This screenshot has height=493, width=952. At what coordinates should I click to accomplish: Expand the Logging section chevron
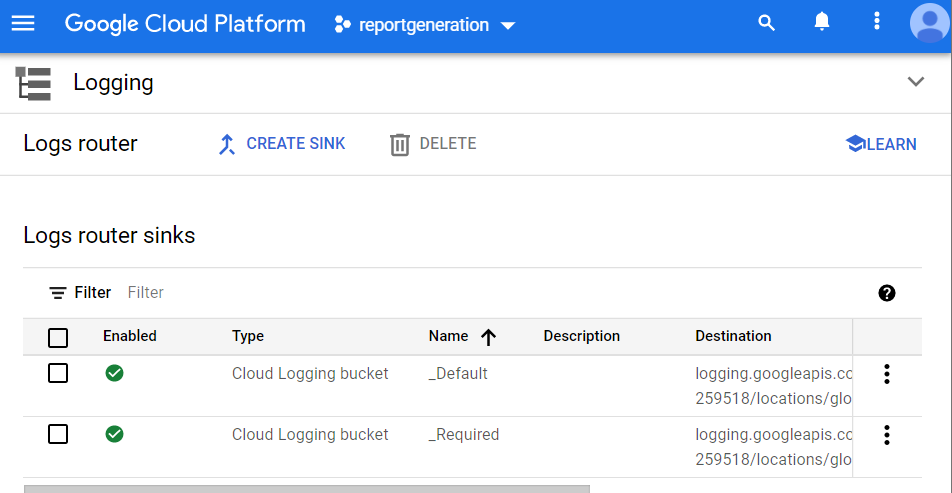point(915,82)
